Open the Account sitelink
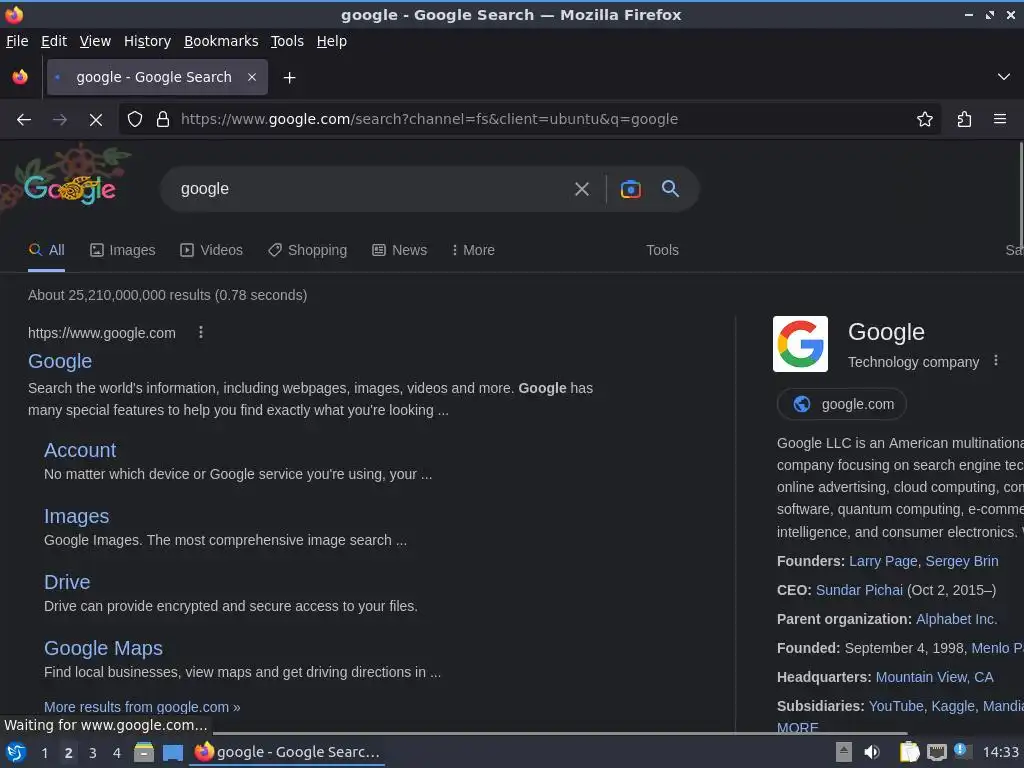Viewport: 1024px width, 768px height. click(x=80, y=450)
